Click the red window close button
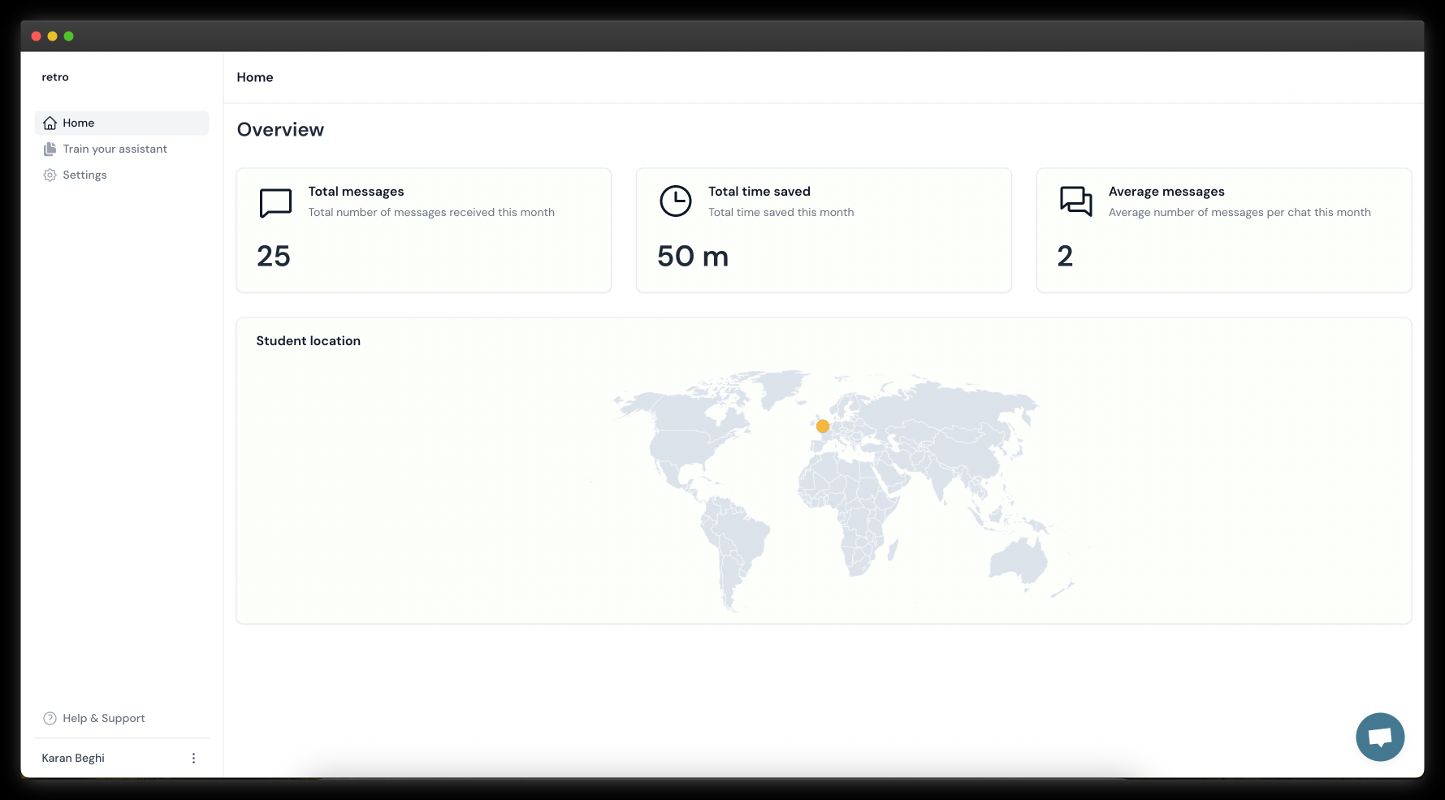1445x800 pixels. [x=36, y=36]
